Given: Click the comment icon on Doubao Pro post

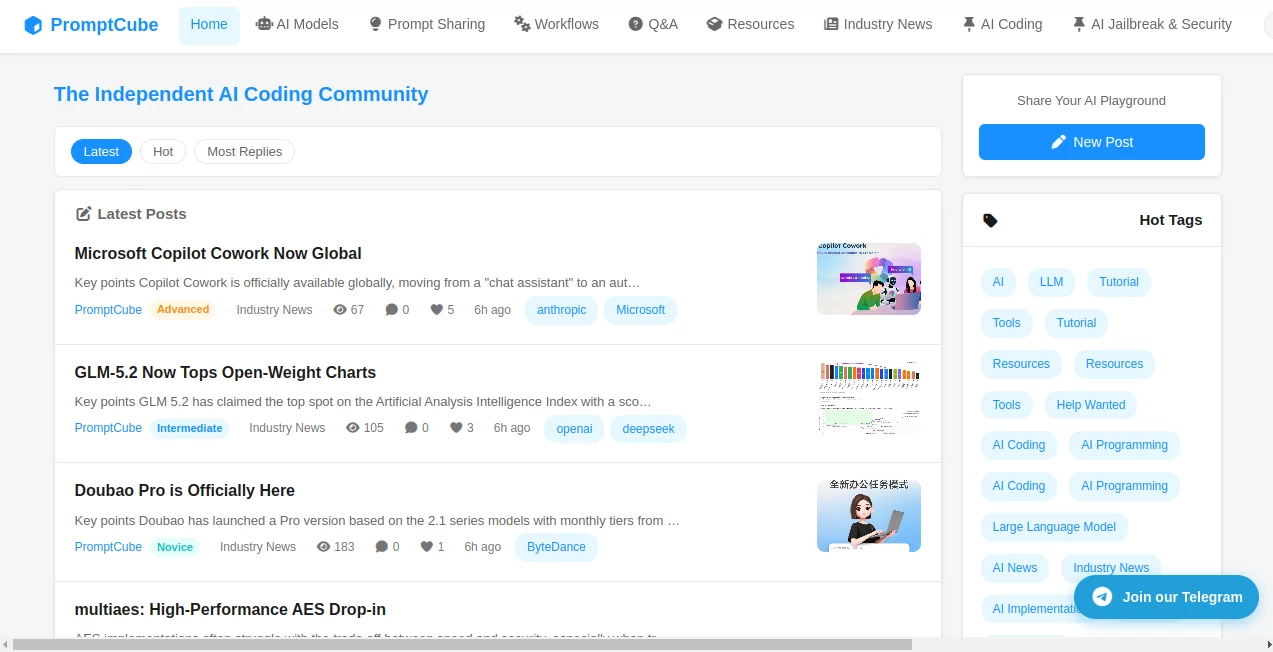Looking at the screenshot, I should (x=382, y=547).
